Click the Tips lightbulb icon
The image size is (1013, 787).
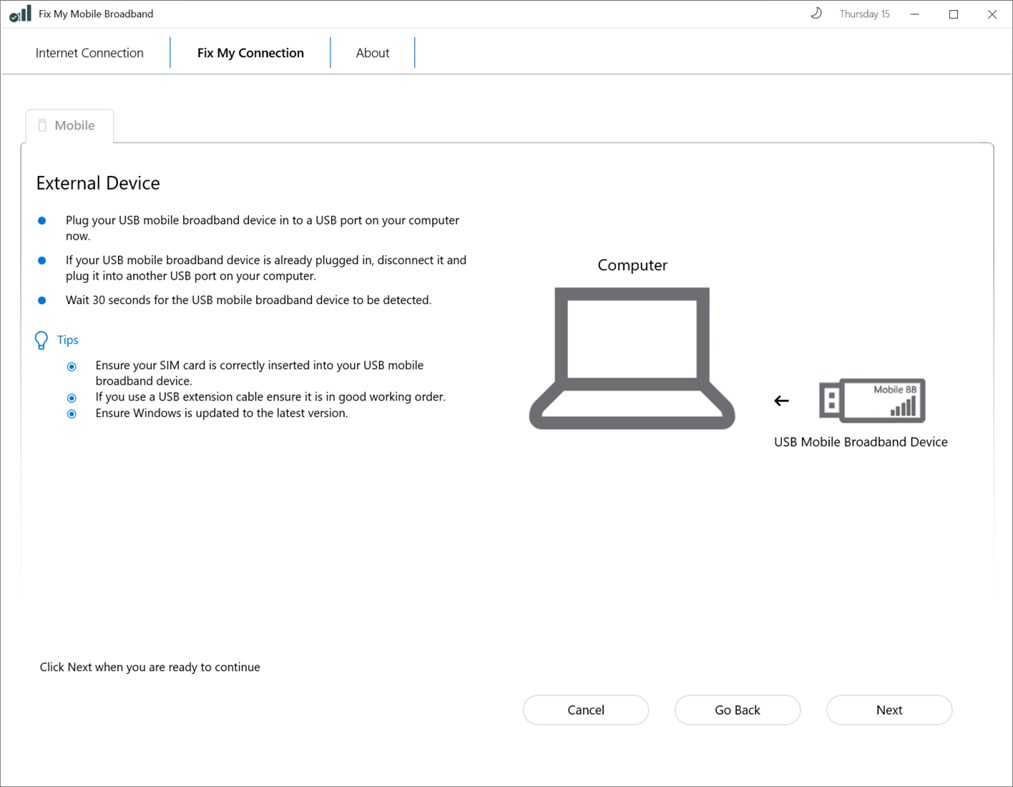(x=41, y=339)
